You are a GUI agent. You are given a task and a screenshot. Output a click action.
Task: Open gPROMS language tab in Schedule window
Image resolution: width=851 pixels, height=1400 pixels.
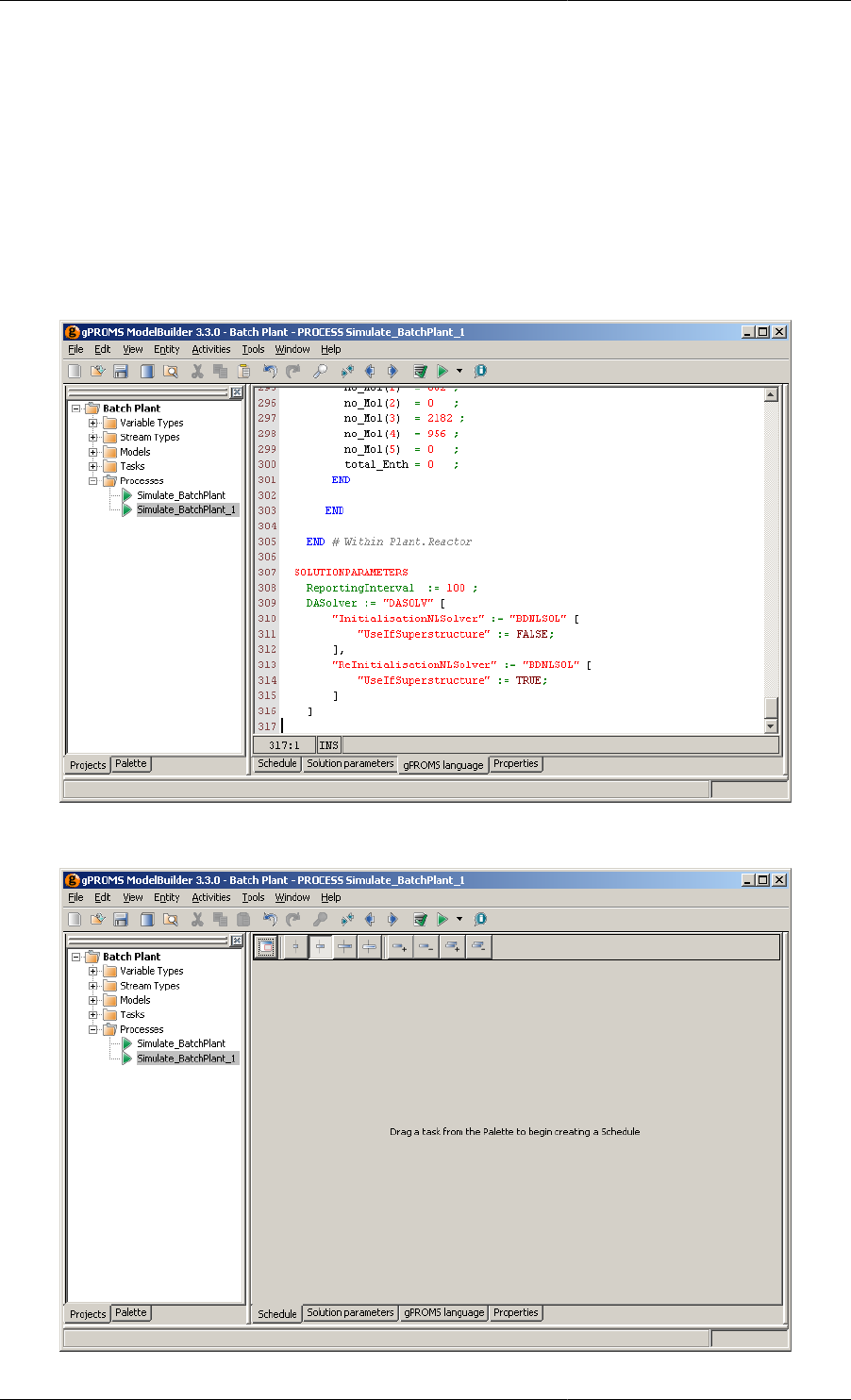(x=443, y=1312)
